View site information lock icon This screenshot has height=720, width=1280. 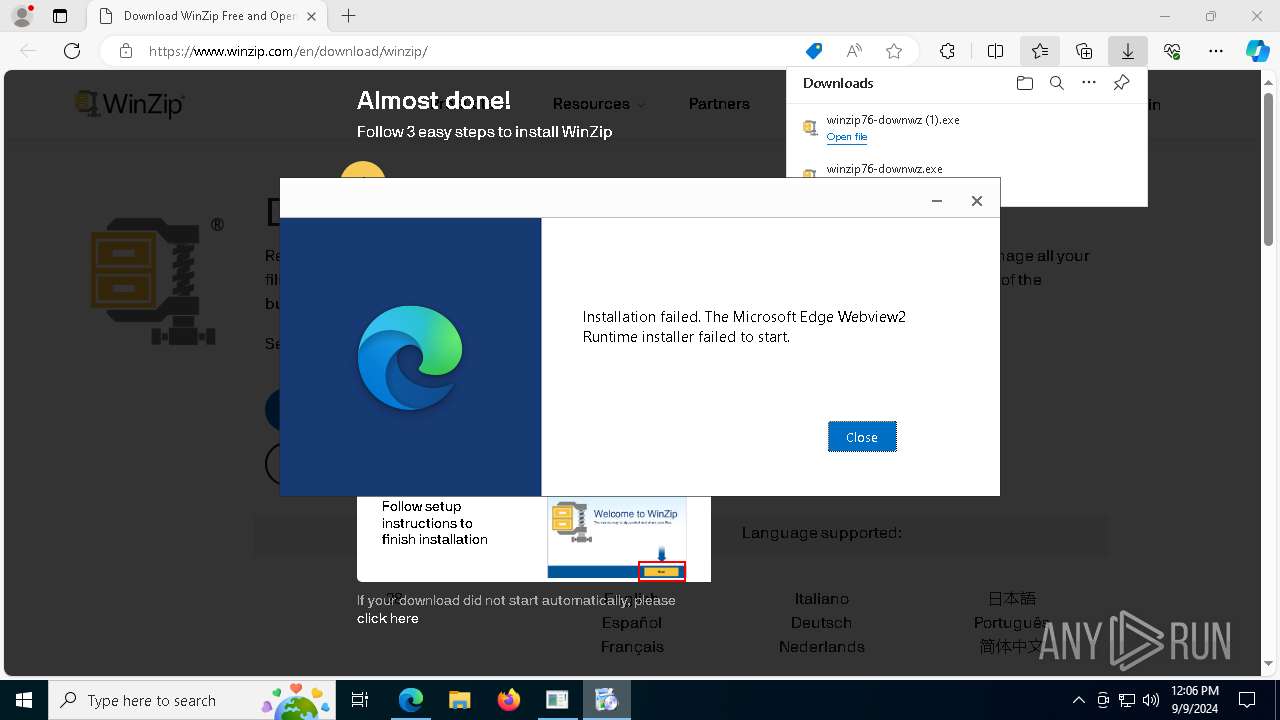pos(125,51)
